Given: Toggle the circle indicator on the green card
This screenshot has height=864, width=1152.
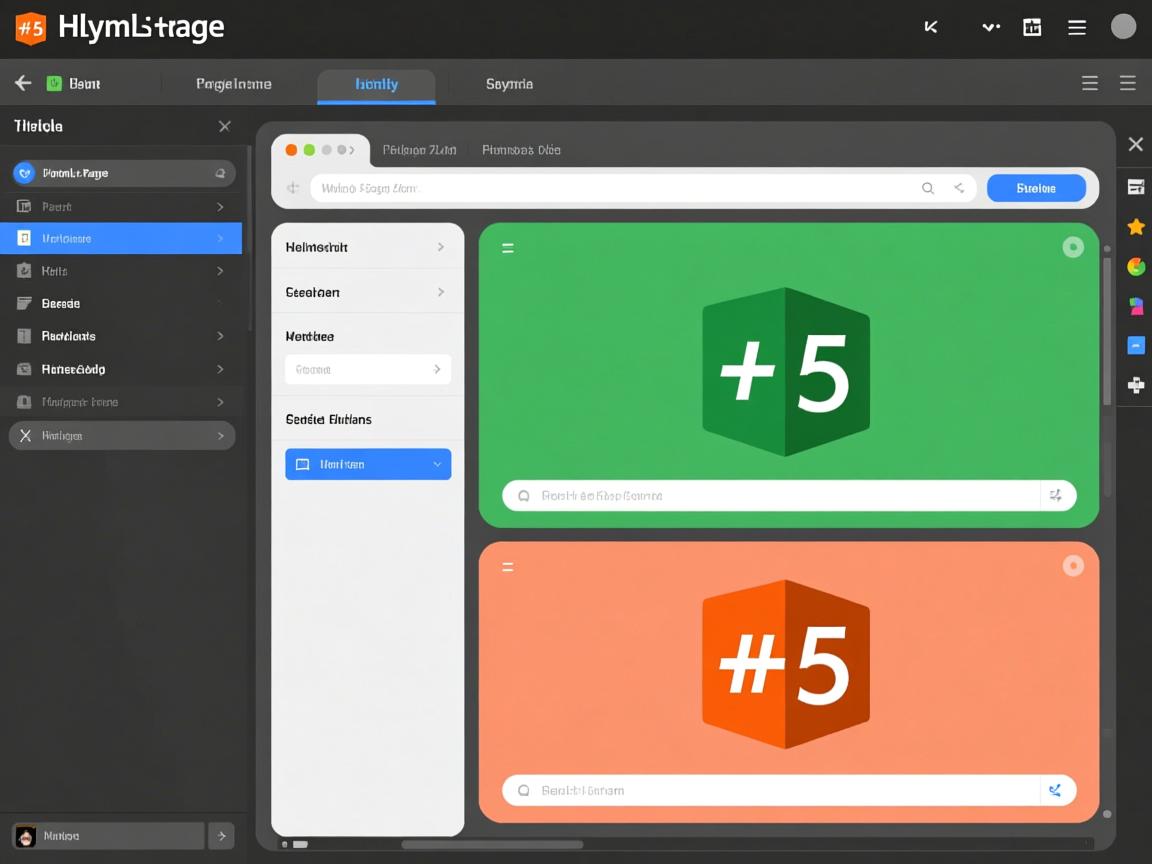Looking at the screenshot, I should point(1073,247).
